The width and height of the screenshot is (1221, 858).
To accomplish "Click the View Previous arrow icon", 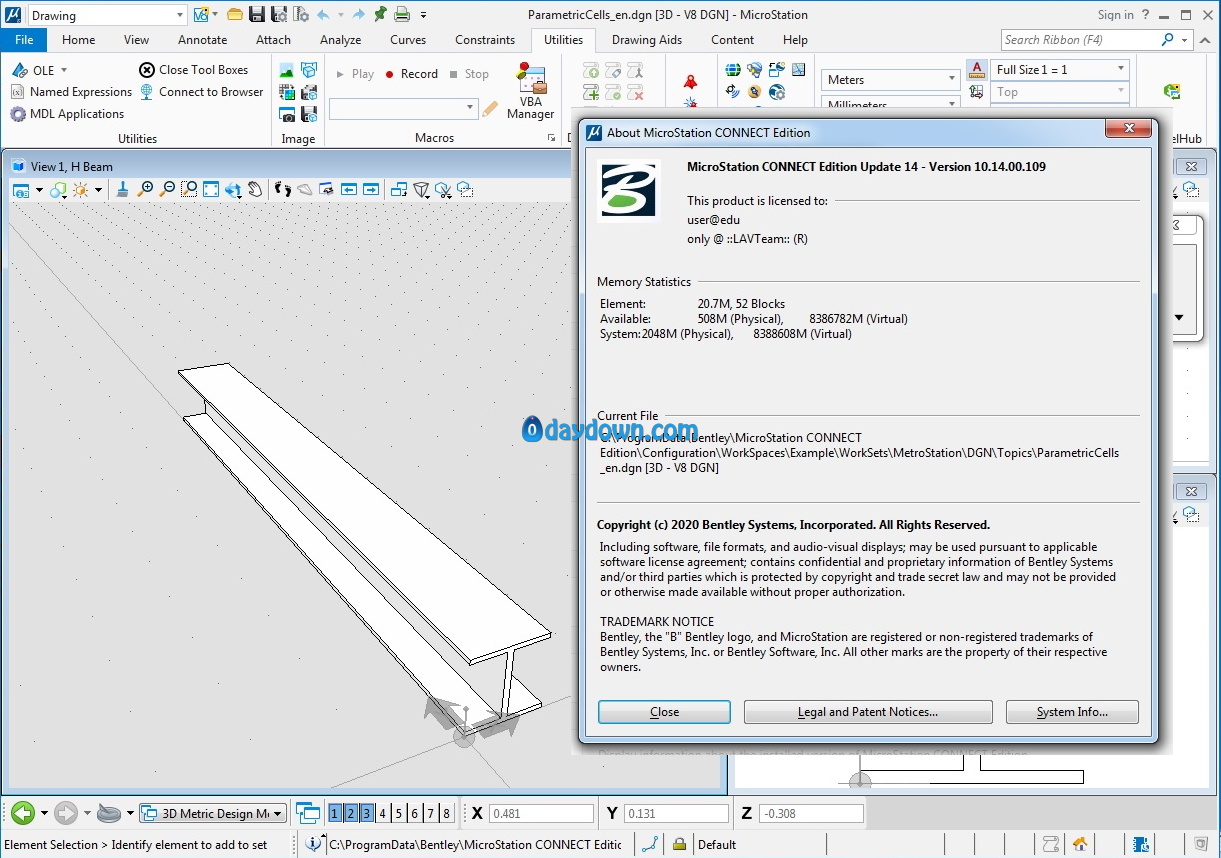I will [349, 189].
